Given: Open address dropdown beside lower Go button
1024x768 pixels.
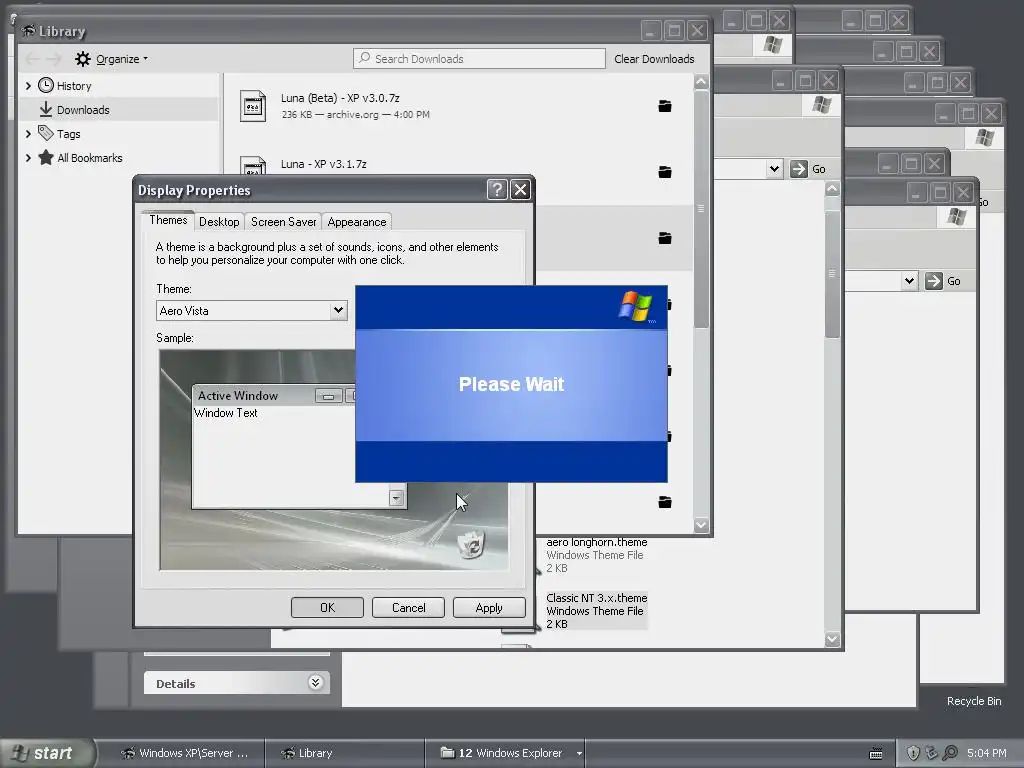Looking at the screenshot, I should 909,281.
